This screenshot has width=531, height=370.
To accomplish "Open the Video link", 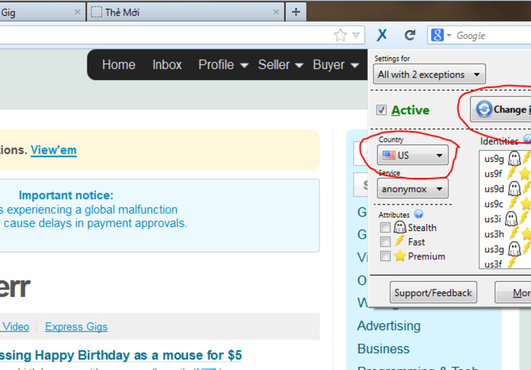I will (x=16, y=327).
